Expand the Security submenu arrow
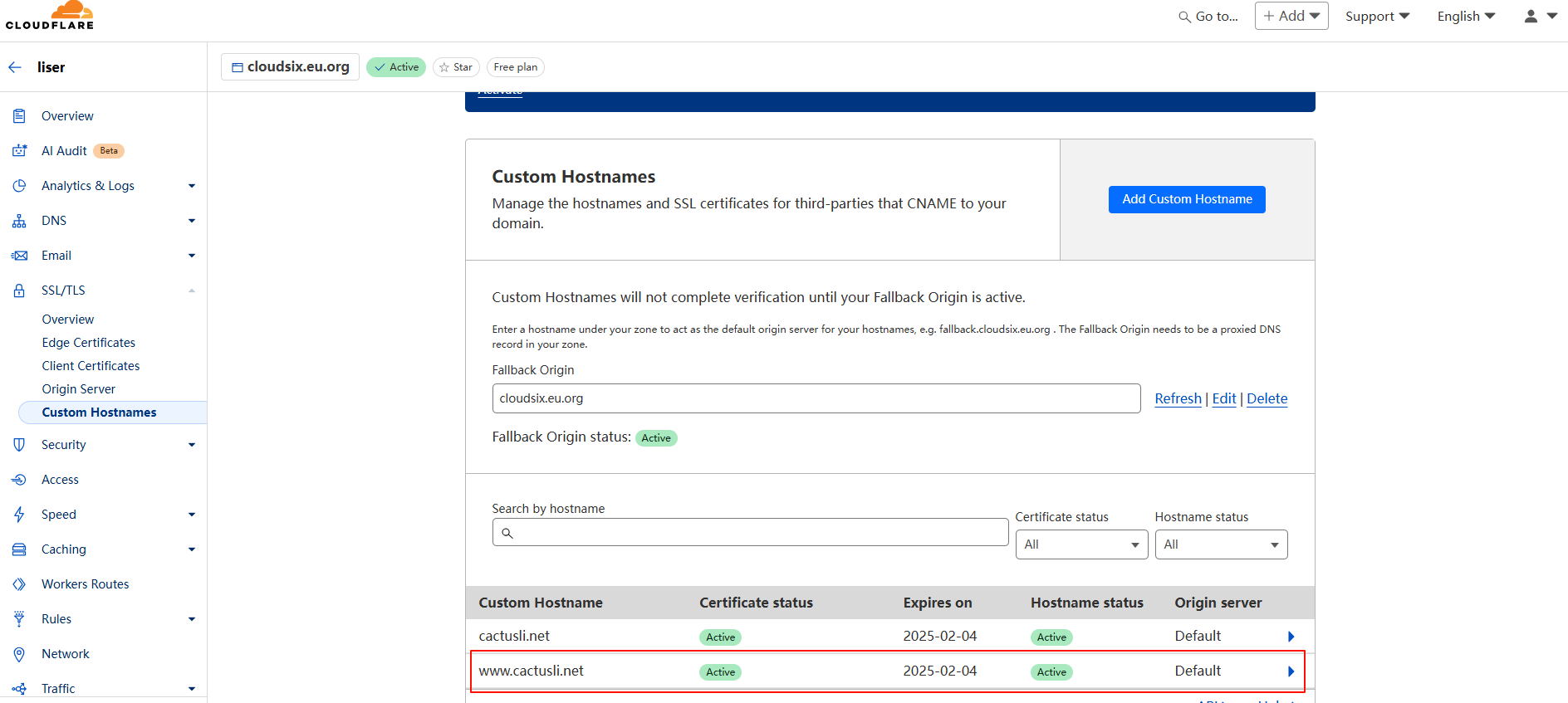 pos(192,445)
